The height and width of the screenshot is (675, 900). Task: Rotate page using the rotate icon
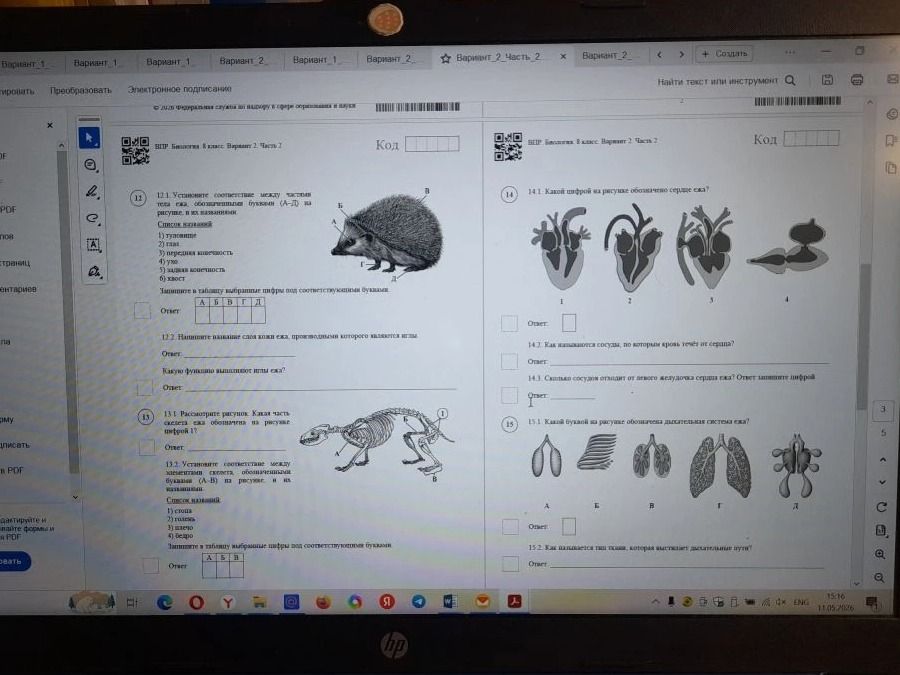click(882, 507)
